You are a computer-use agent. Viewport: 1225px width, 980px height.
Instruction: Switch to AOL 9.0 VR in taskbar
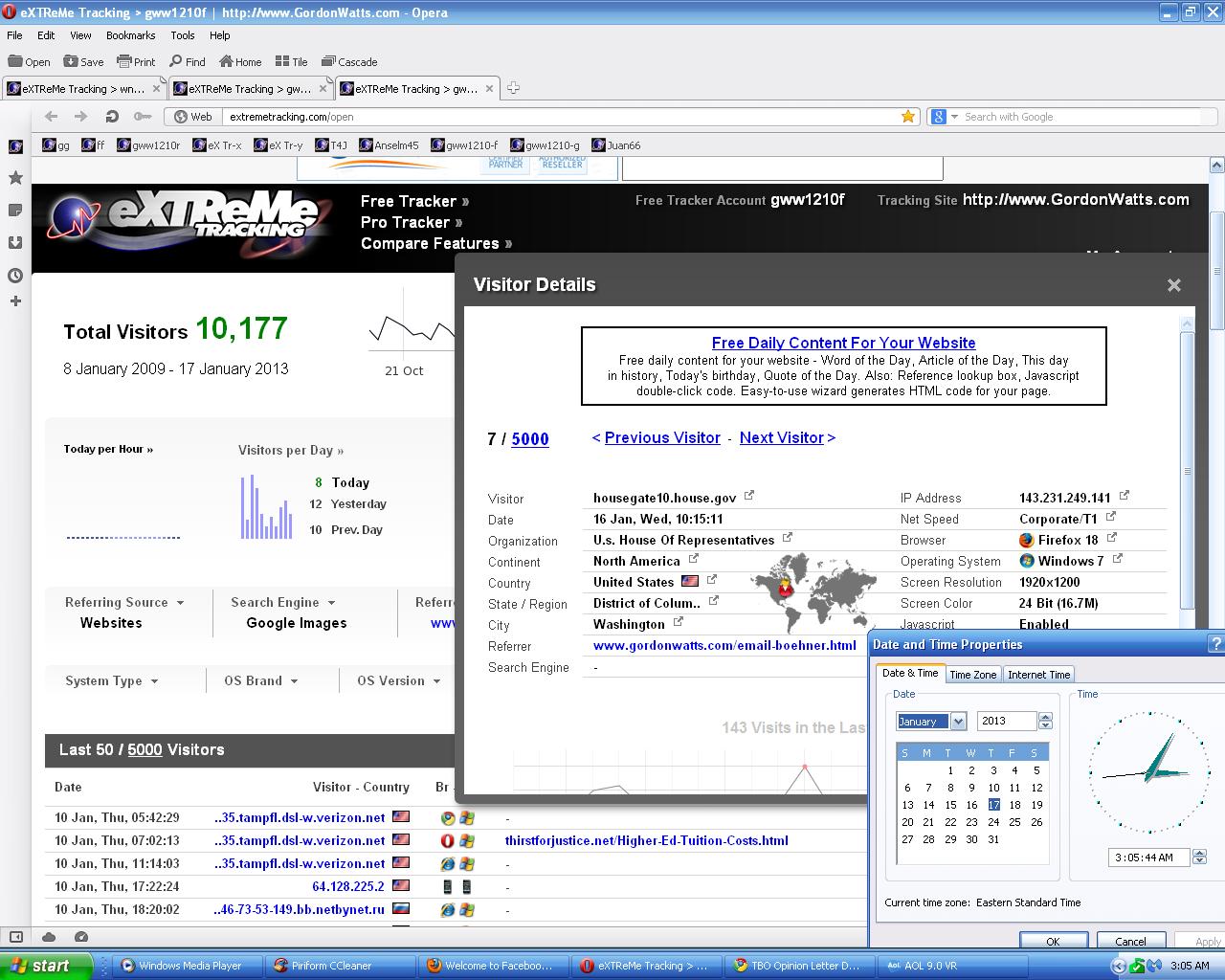click(x=951, y=966)
